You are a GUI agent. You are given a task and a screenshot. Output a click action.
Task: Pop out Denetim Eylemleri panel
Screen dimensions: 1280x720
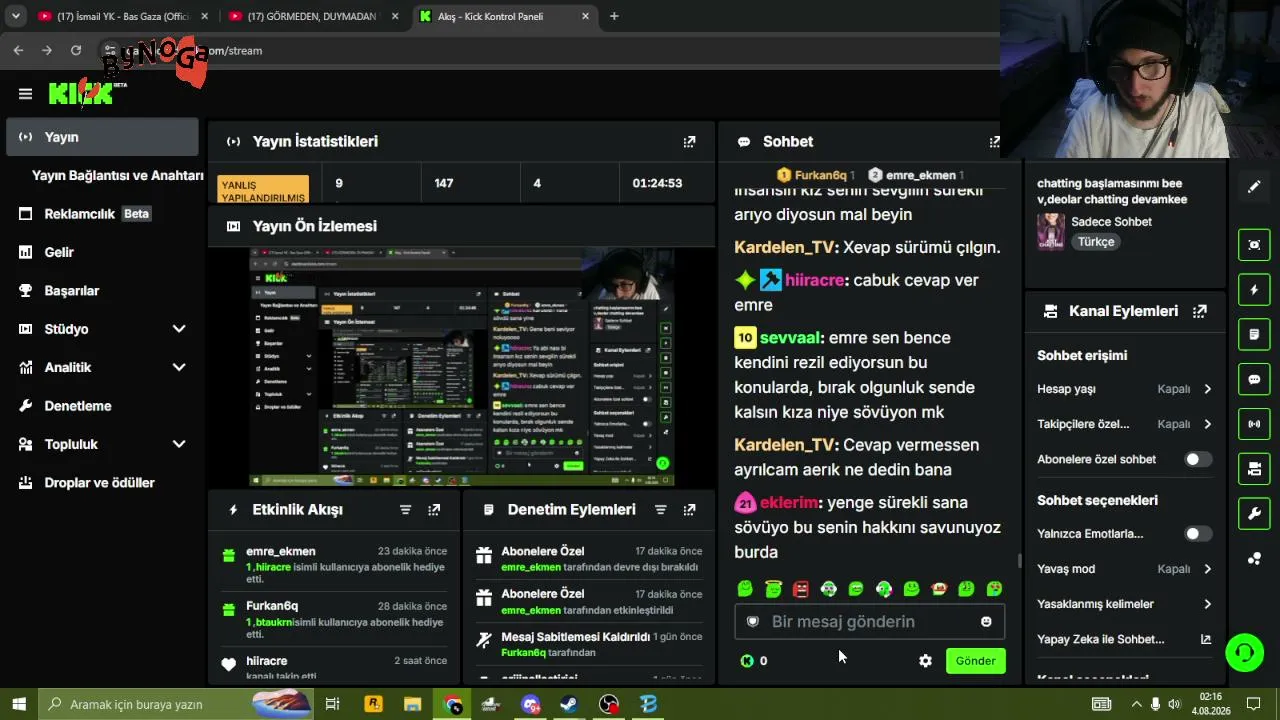point(689,510)
